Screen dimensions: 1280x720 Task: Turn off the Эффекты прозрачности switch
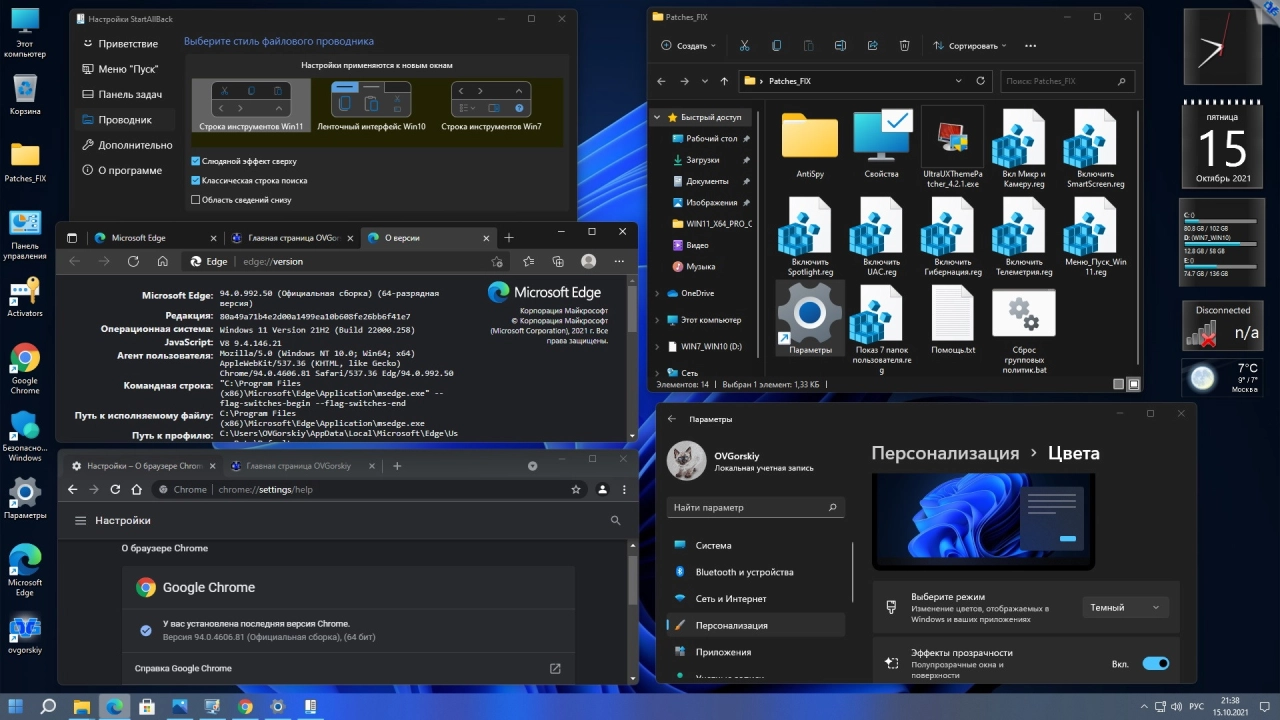point(1155,663)
